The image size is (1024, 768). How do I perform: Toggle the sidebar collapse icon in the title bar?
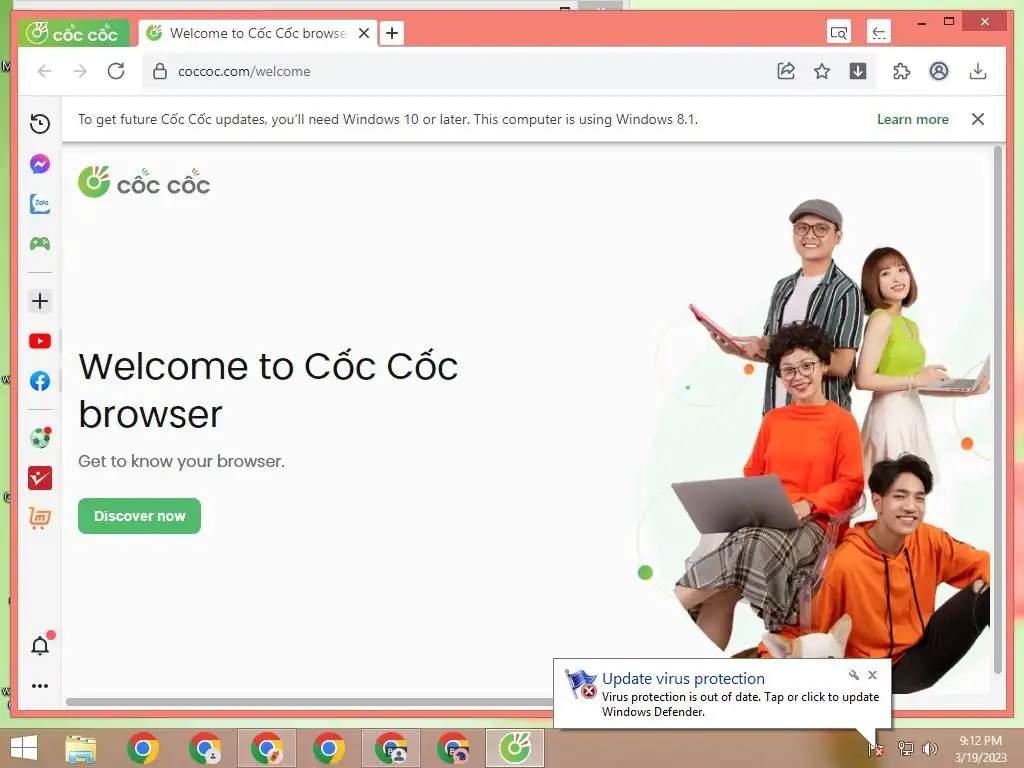[x=879, y=32]
